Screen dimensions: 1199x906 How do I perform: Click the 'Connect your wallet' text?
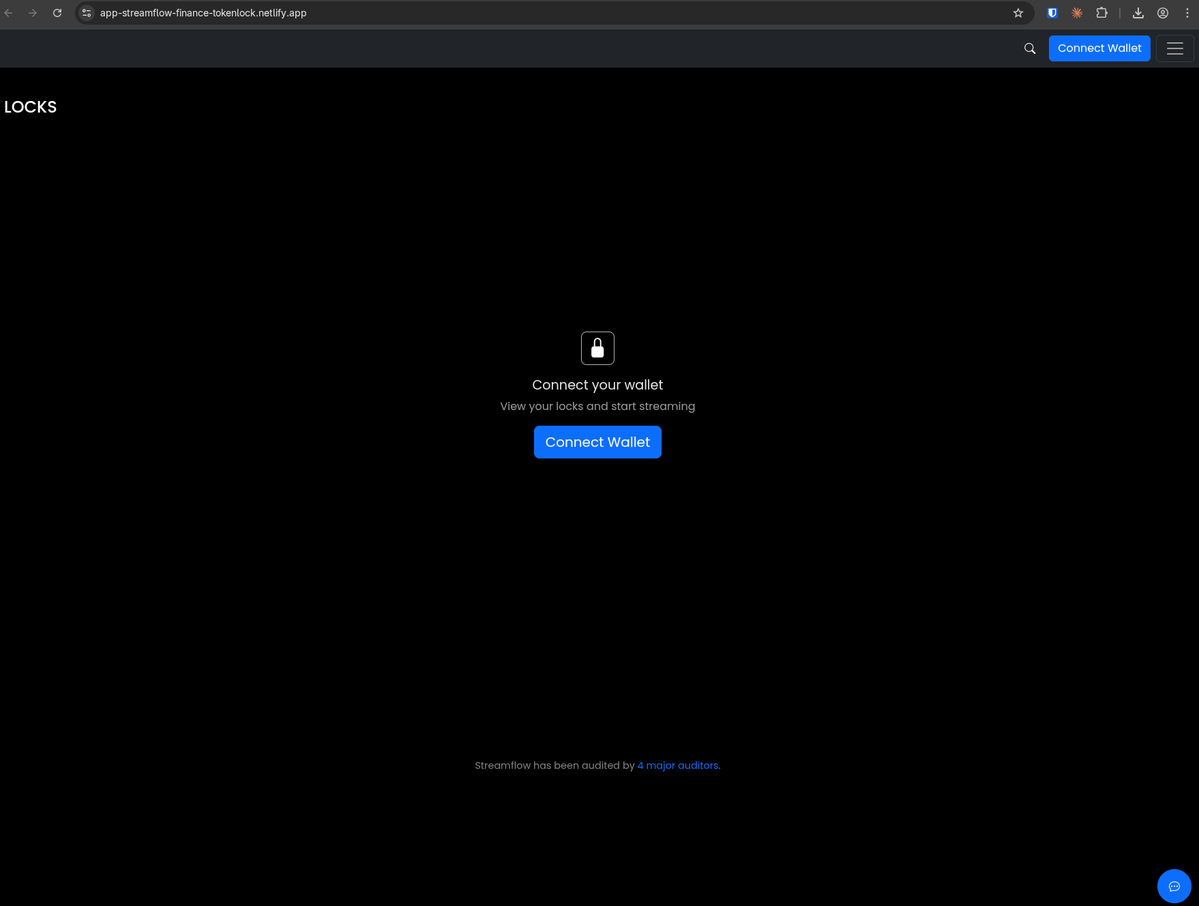point(597,385)
